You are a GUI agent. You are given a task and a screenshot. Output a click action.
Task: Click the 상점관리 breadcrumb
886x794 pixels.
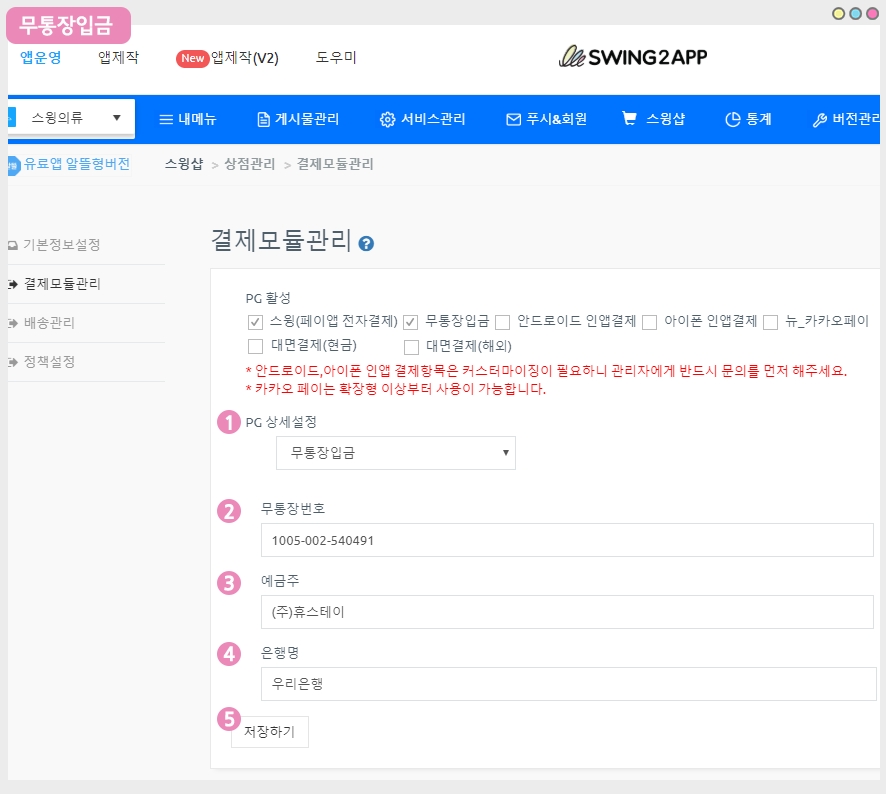250,164
